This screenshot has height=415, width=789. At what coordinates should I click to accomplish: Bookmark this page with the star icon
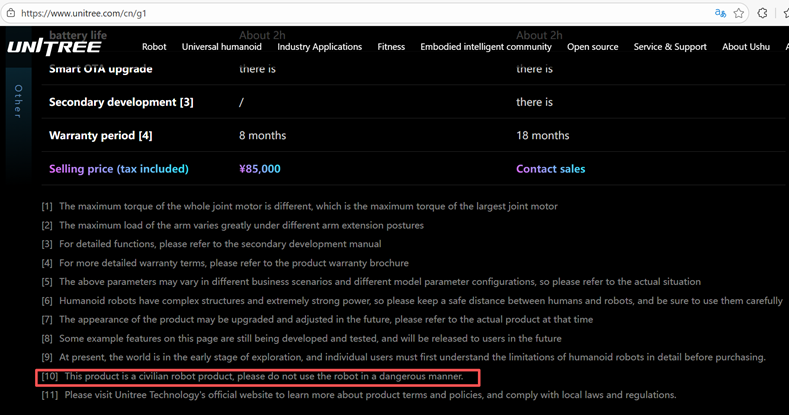(x=739, y=13)
